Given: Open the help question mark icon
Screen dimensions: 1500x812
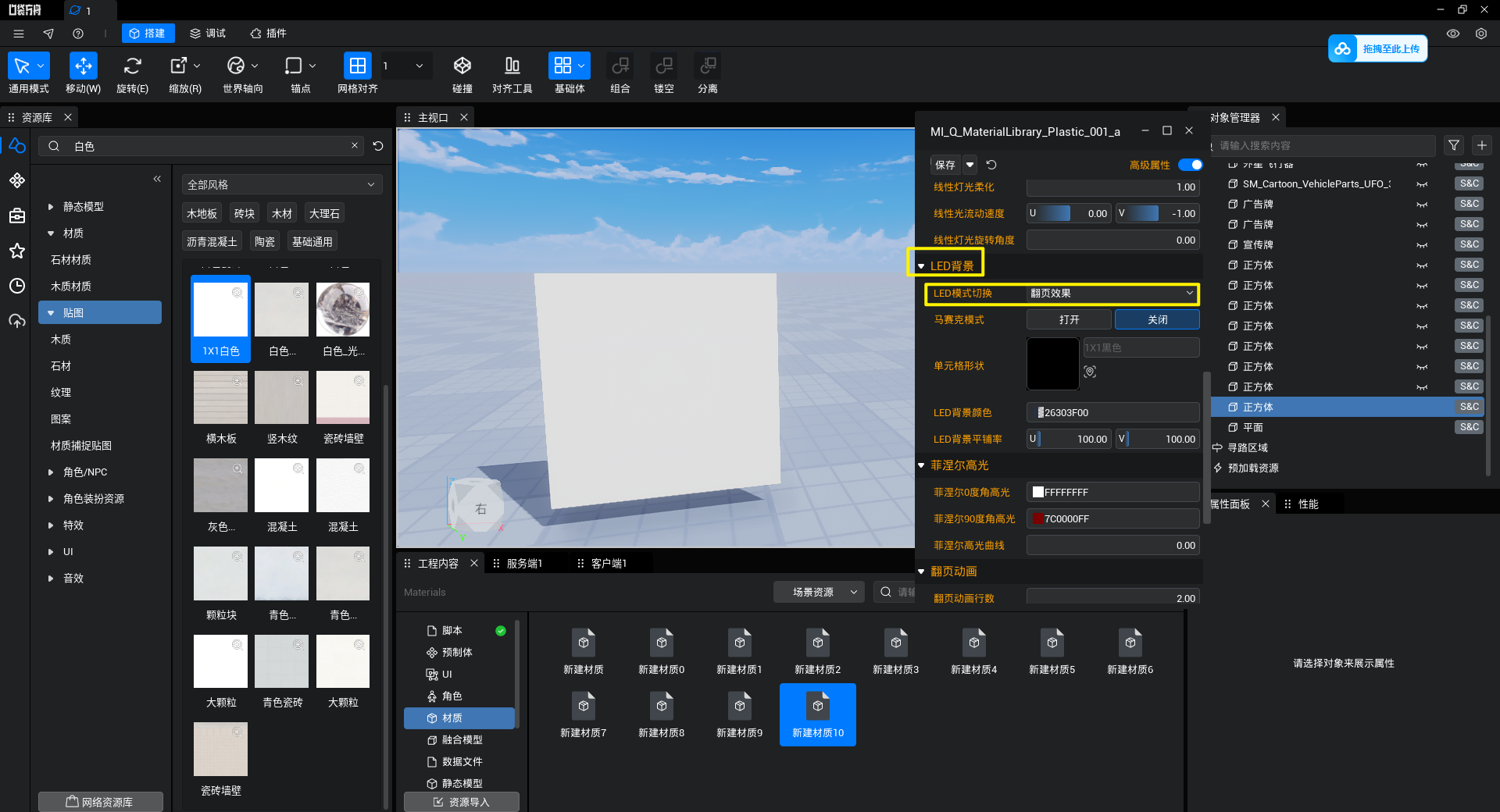Looking at the screenshot, I should (78, 34).
